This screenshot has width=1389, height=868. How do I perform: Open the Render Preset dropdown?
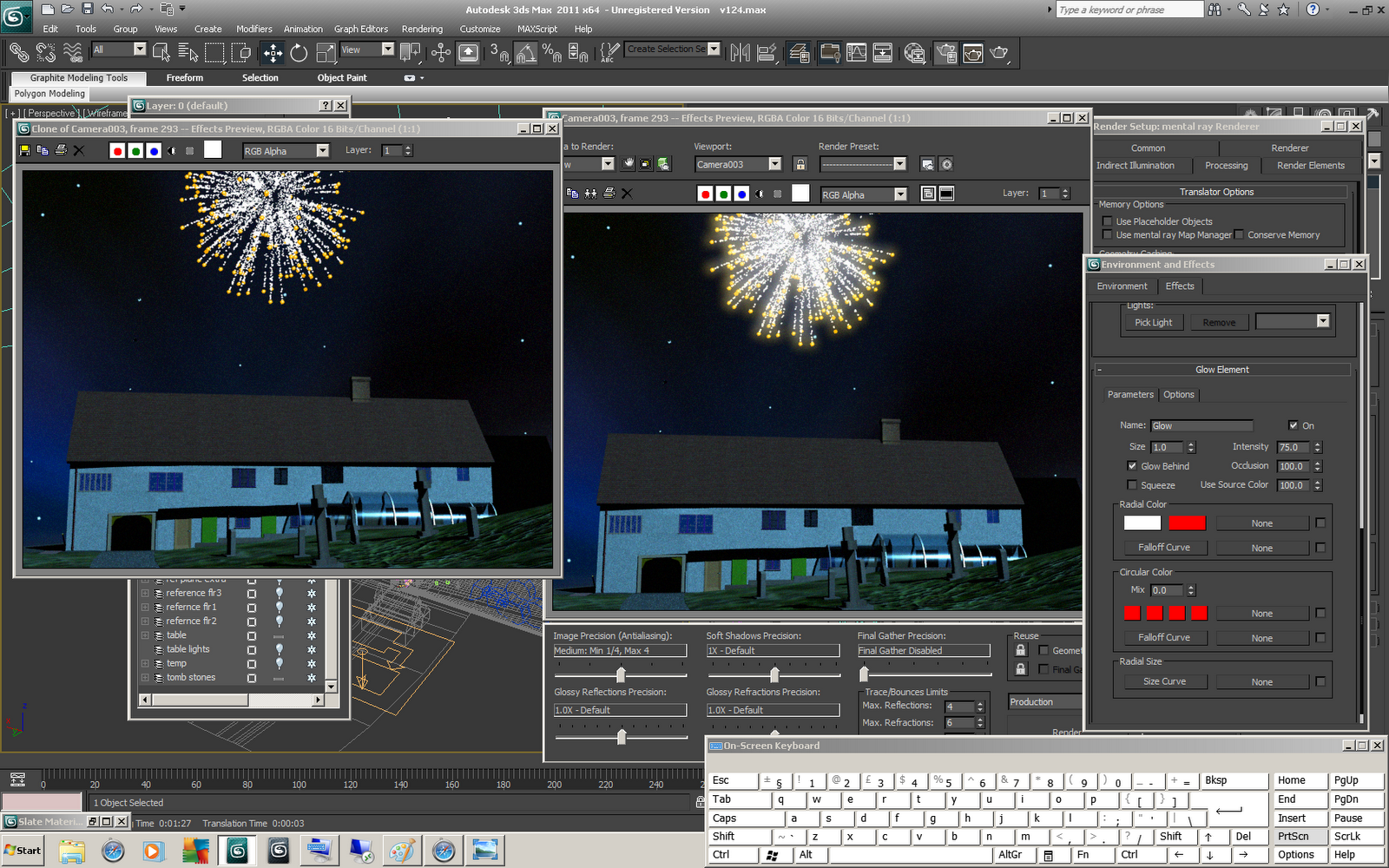tap(864, 164)
